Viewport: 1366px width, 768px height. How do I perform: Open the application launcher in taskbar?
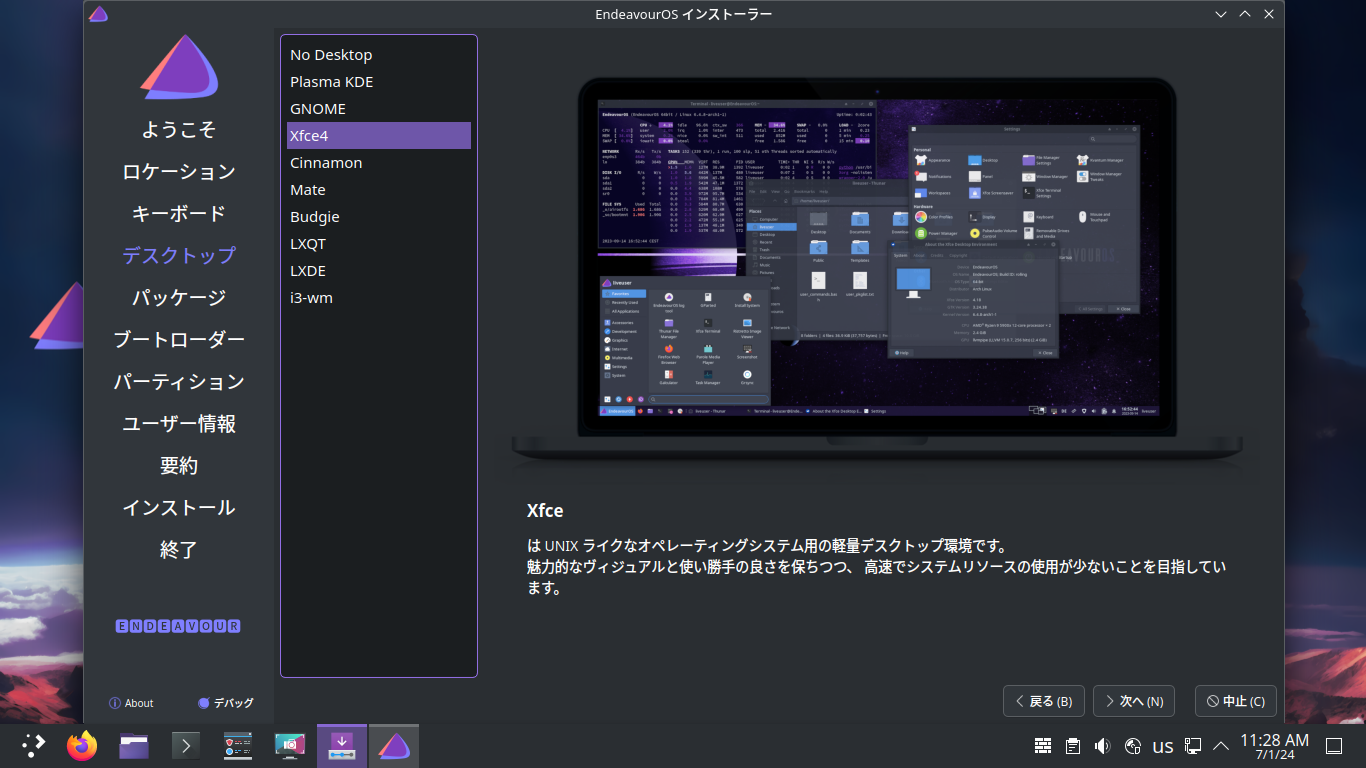tap(35, 745)
